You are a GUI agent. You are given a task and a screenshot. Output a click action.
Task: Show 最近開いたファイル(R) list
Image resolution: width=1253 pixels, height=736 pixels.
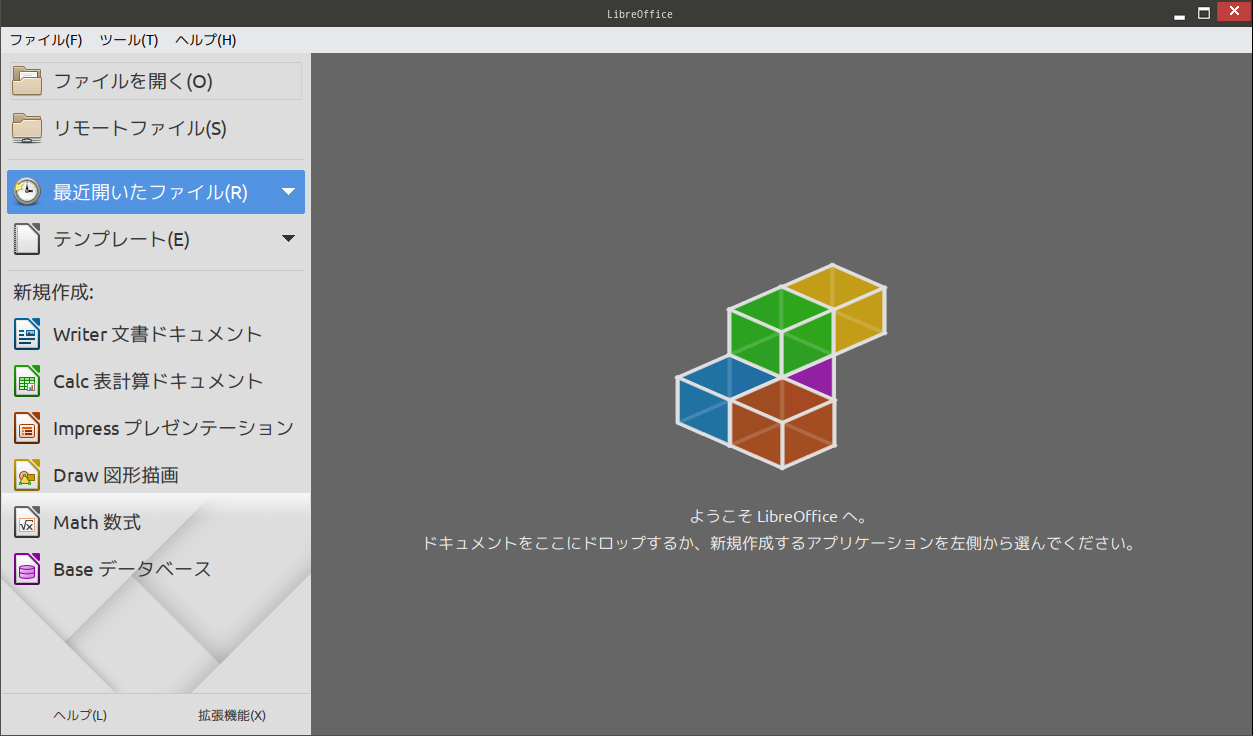point(156,192)
